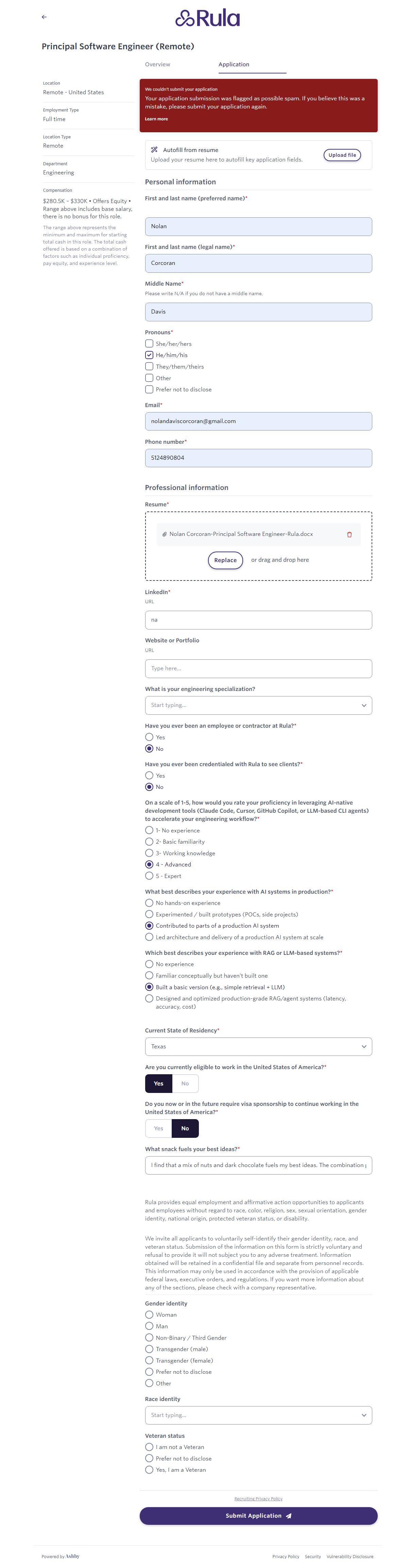Screen dimensions: 410x1568
Task: Click the Rula logo
Action: (207, 18)
